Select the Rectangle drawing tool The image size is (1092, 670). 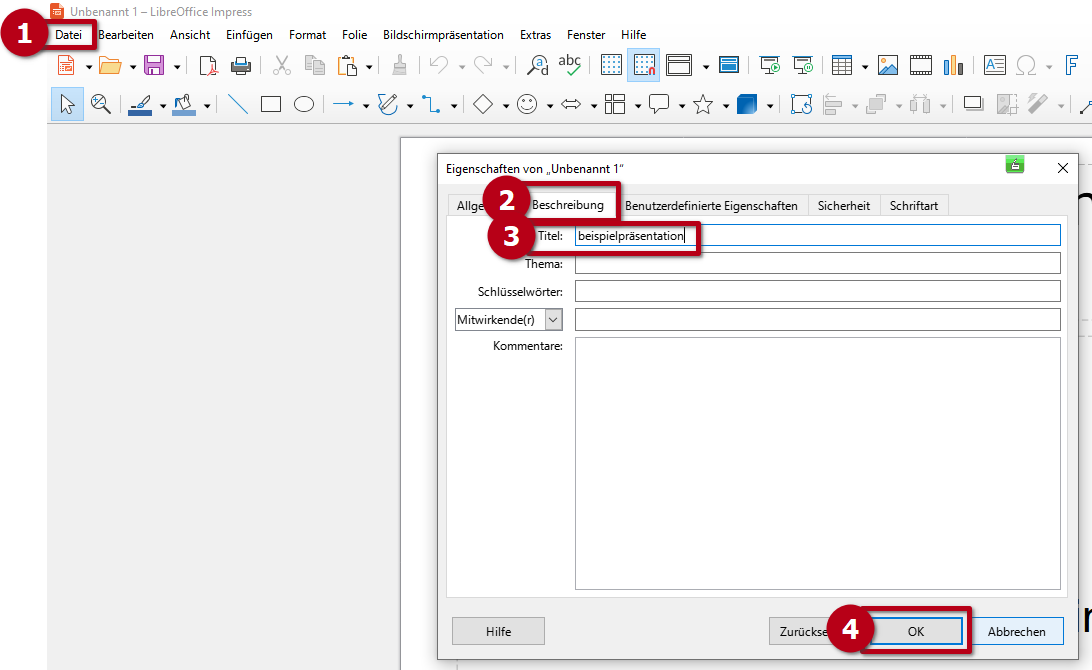coord(271,104)
